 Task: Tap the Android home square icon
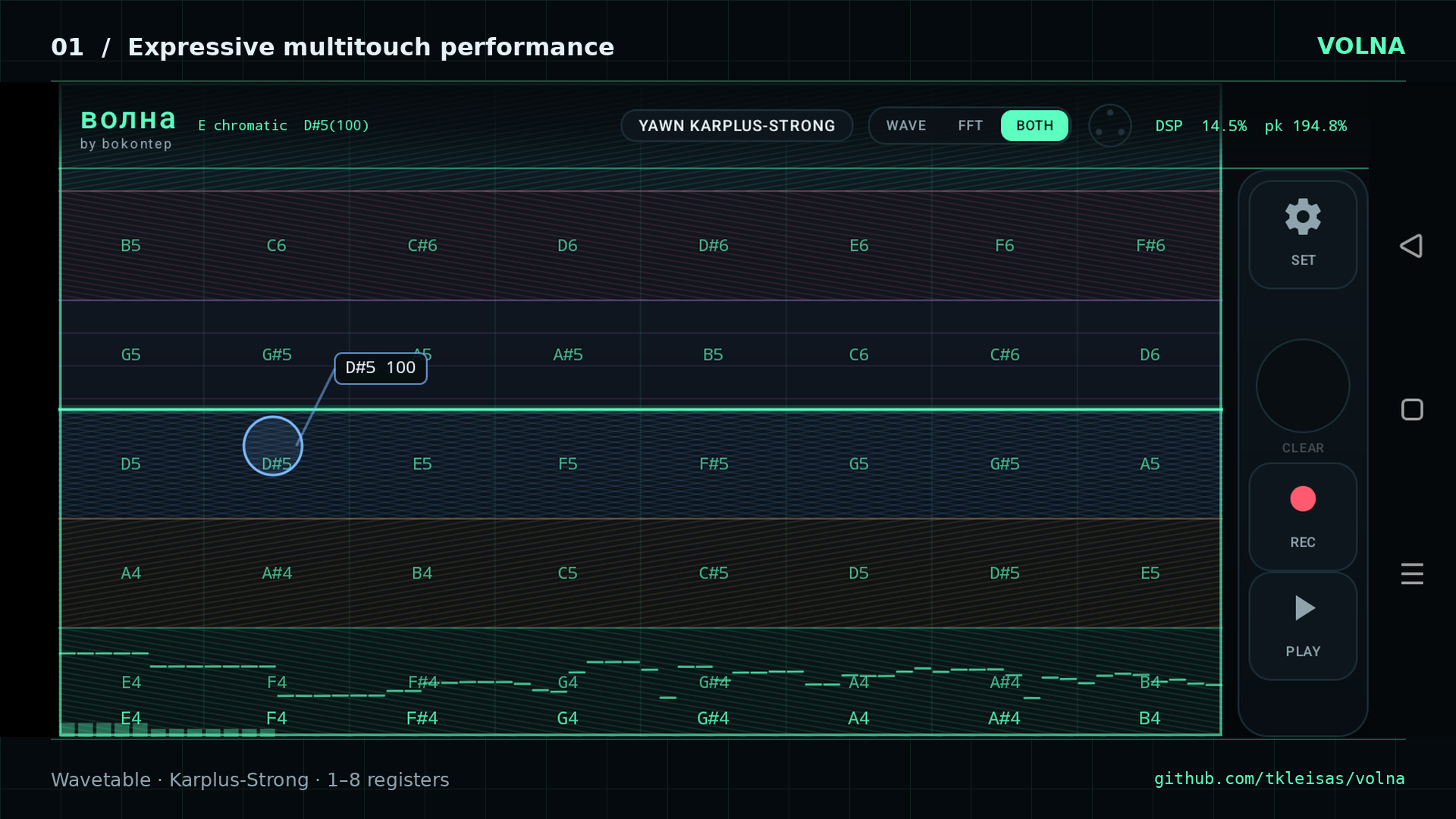[x=1412, y=409]
